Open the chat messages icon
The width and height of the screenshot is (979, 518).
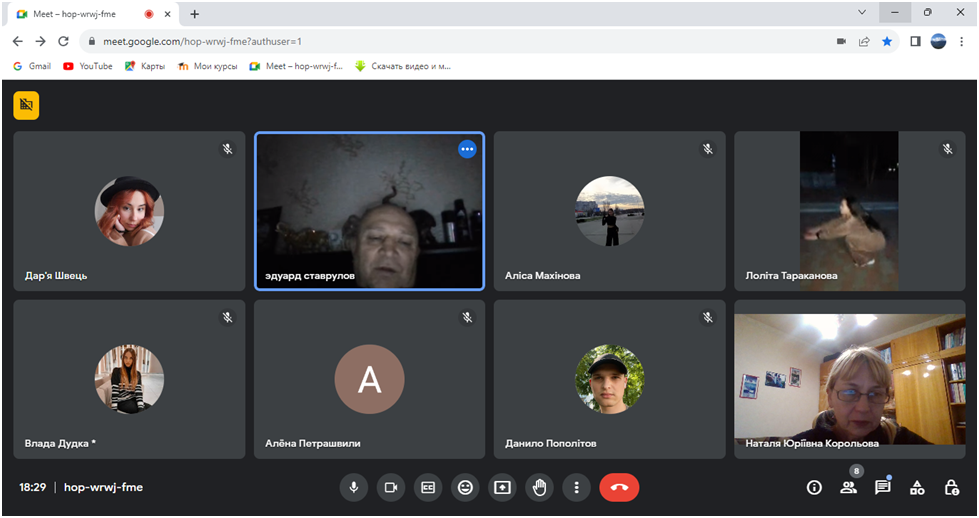pos(883,487)
